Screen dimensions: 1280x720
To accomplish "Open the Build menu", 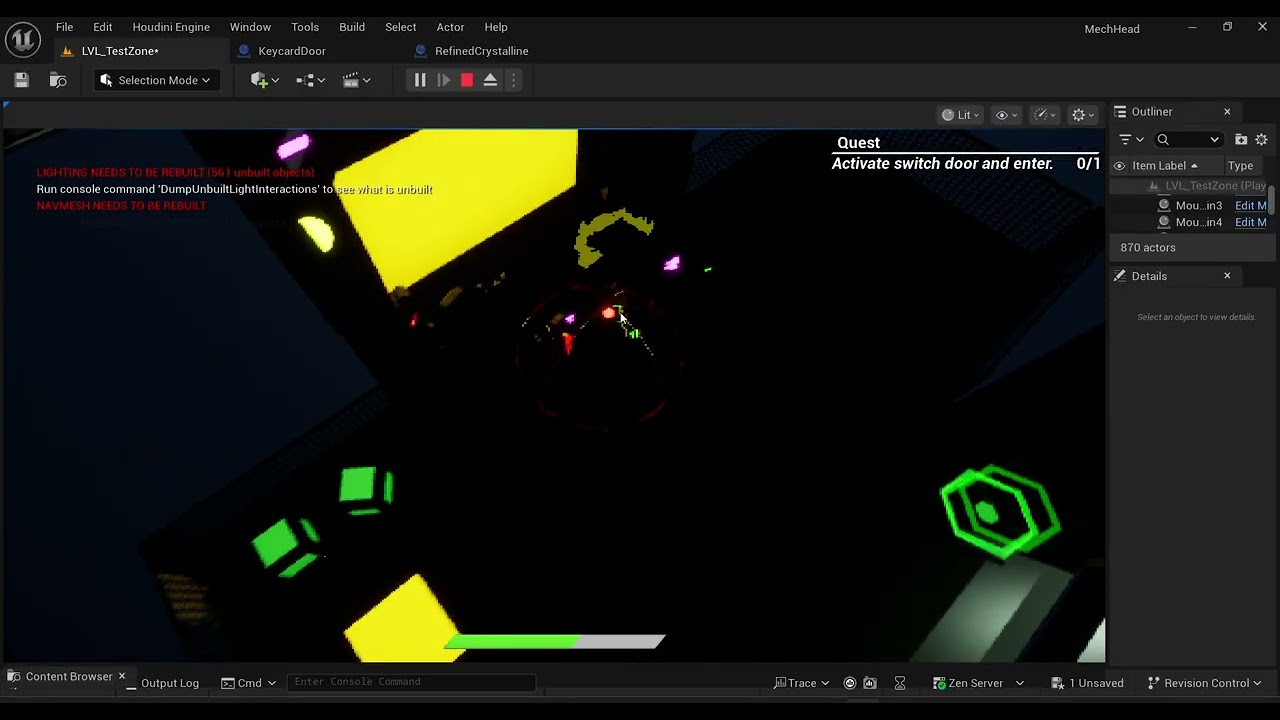I will click(352, 27).
